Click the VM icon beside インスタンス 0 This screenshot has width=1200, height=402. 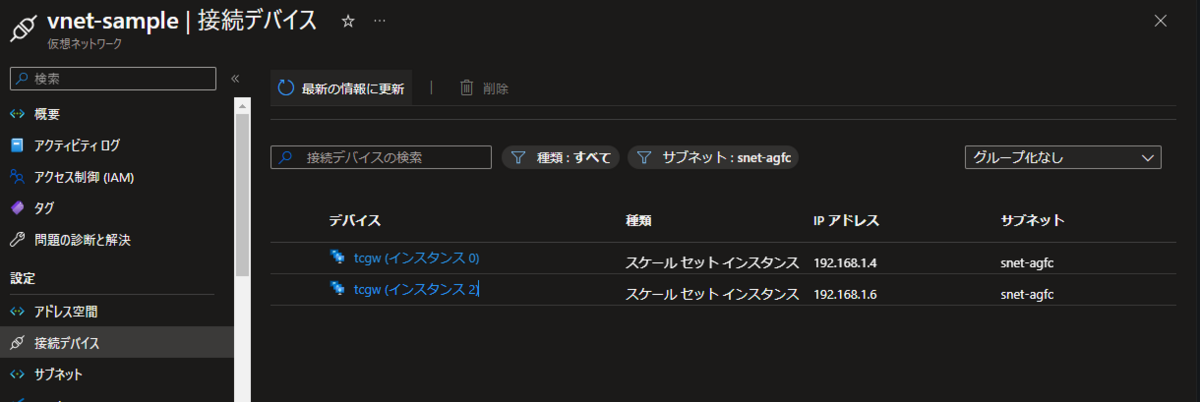click(x=337, y=257)
